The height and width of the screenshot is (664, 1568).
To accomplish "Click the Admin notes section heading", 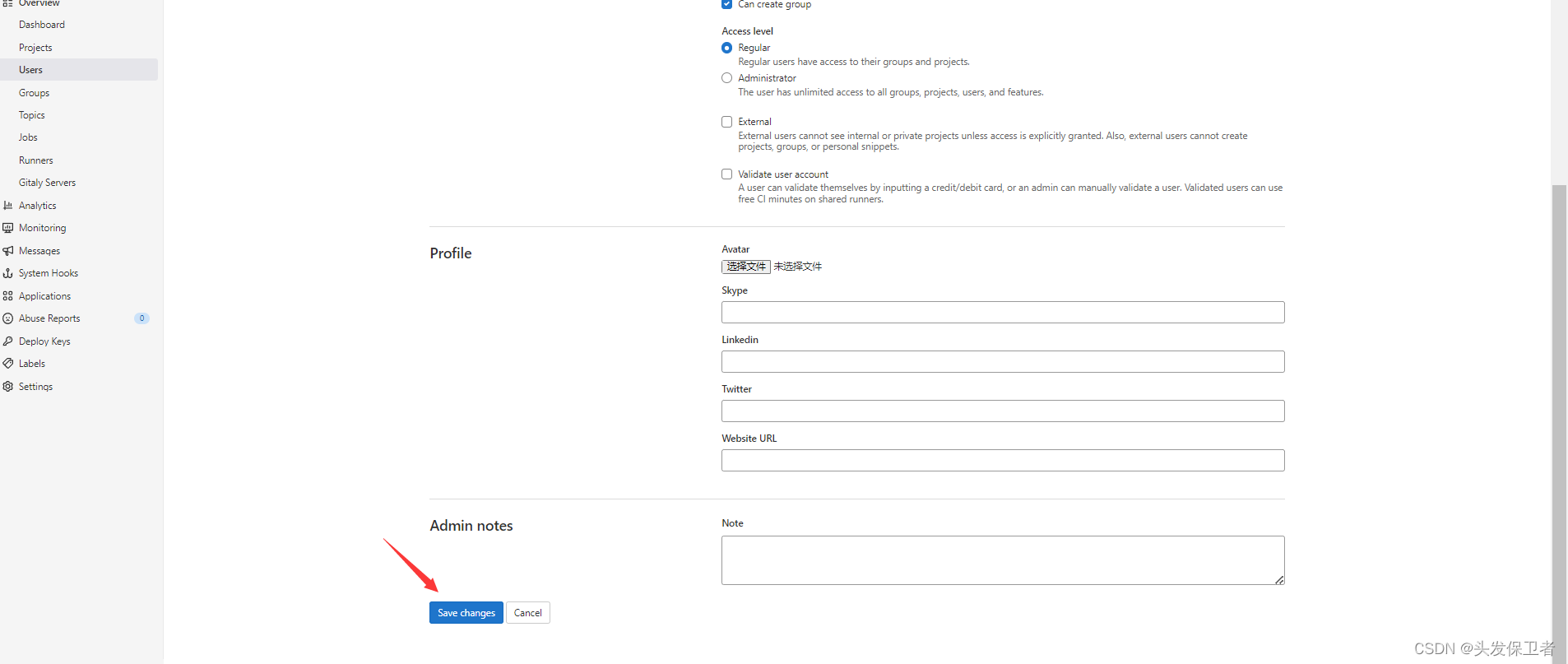I will 471,526.
